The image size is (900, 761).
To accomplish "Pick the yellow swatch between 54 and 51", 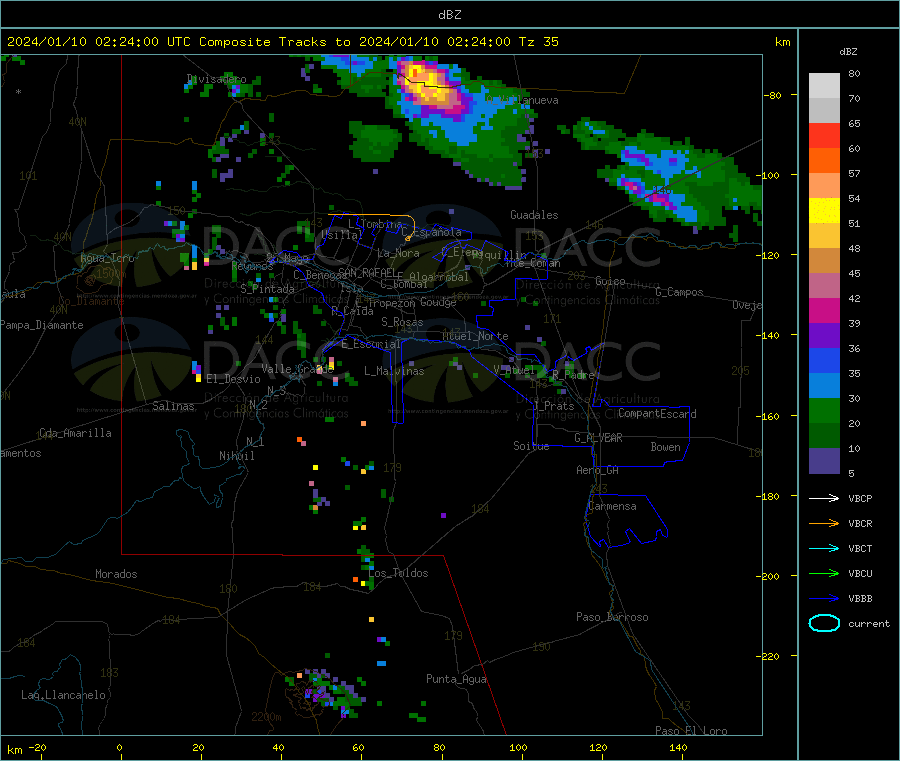I will click(824, 211).
